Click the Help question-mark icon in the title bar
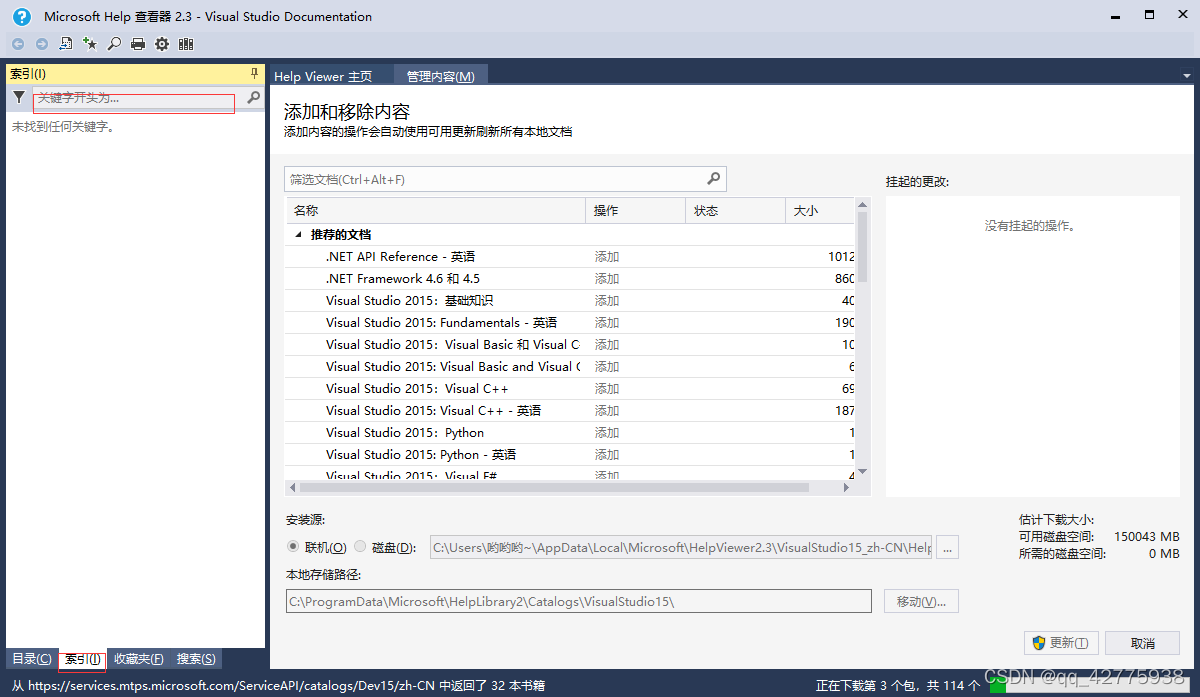1200x697 pixels. (x=22, y=16)
